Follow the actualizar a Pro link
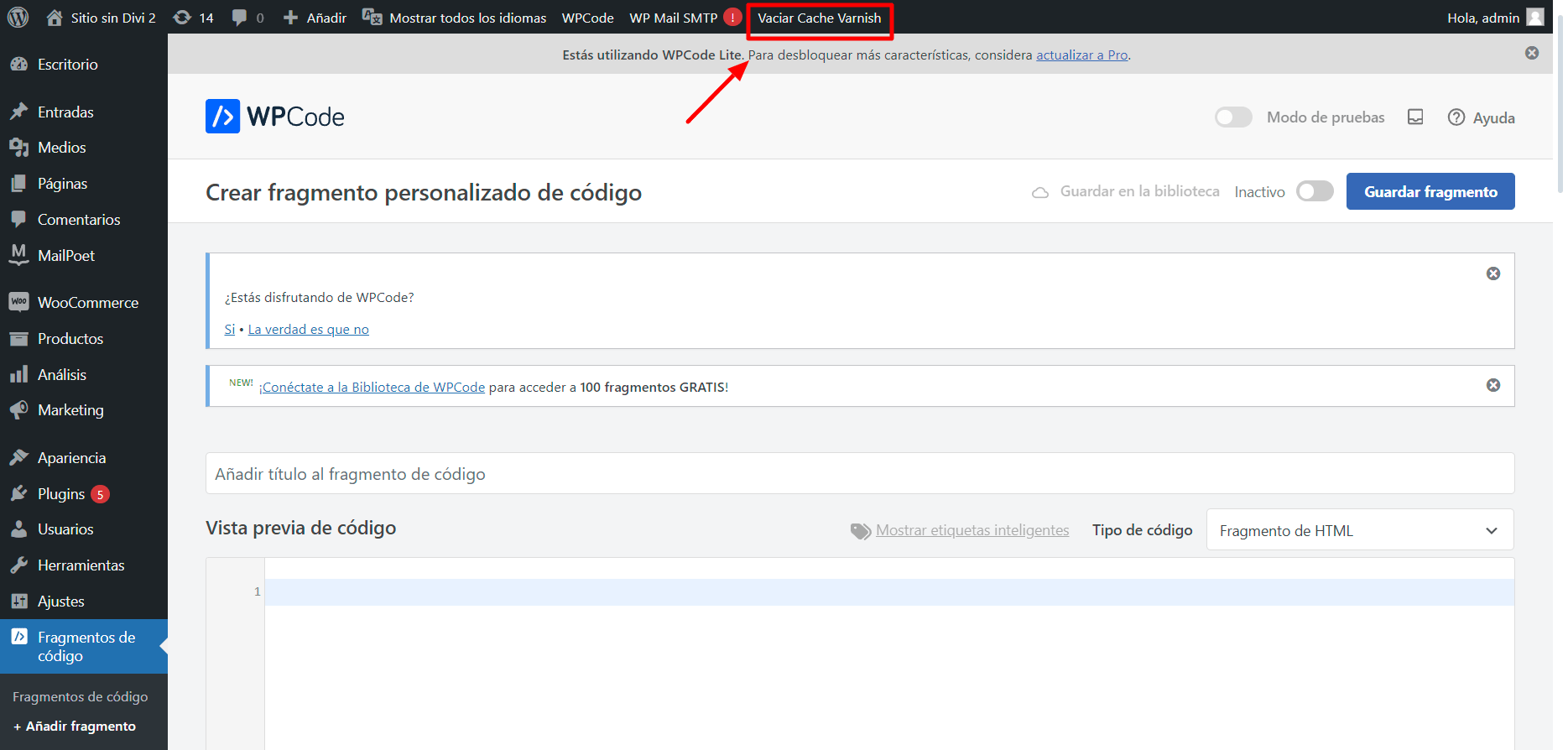 pyautogui.click(x=1082, y=55)
